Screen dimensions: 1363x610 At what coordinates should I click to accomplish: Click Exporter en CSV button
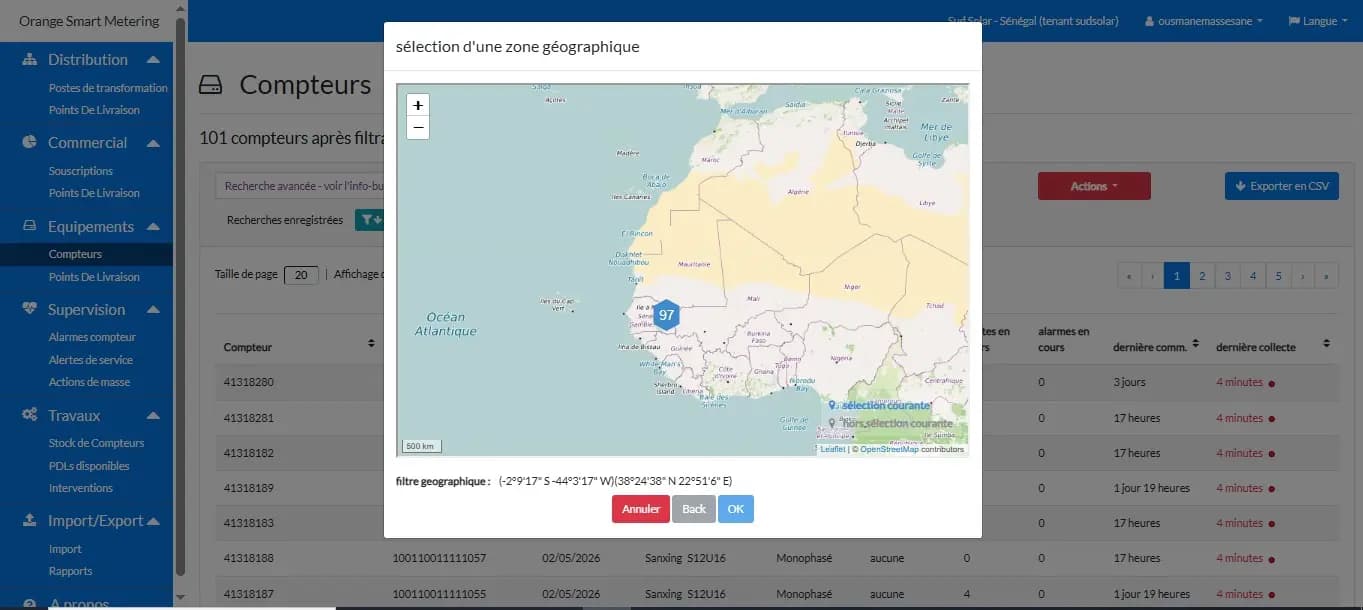click(1282, 186)
